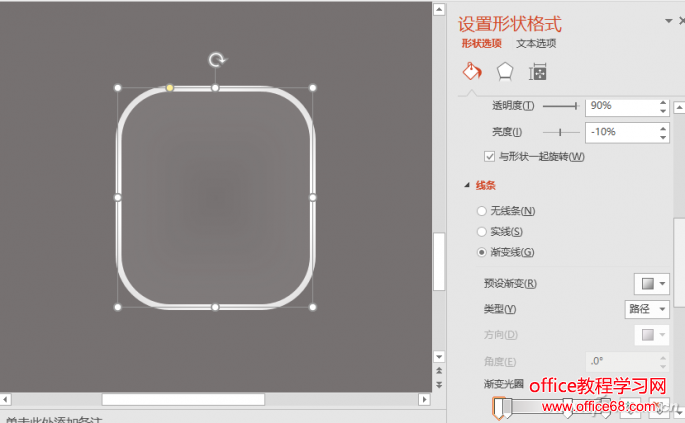685x423 pixels.
Task: Open the 预设渐变 preset dropdown
Action: coord(652,284)
